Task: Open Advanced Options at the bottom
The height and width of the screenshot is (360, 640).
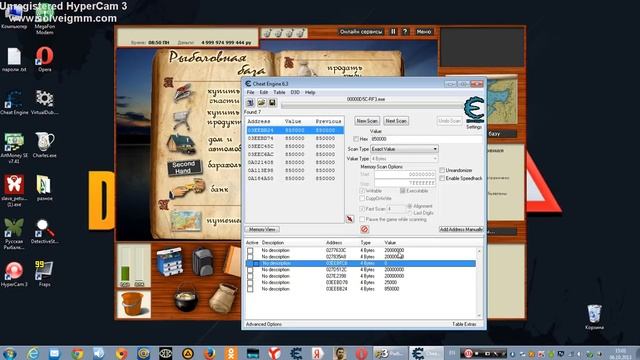Action: tap(264, 324)
